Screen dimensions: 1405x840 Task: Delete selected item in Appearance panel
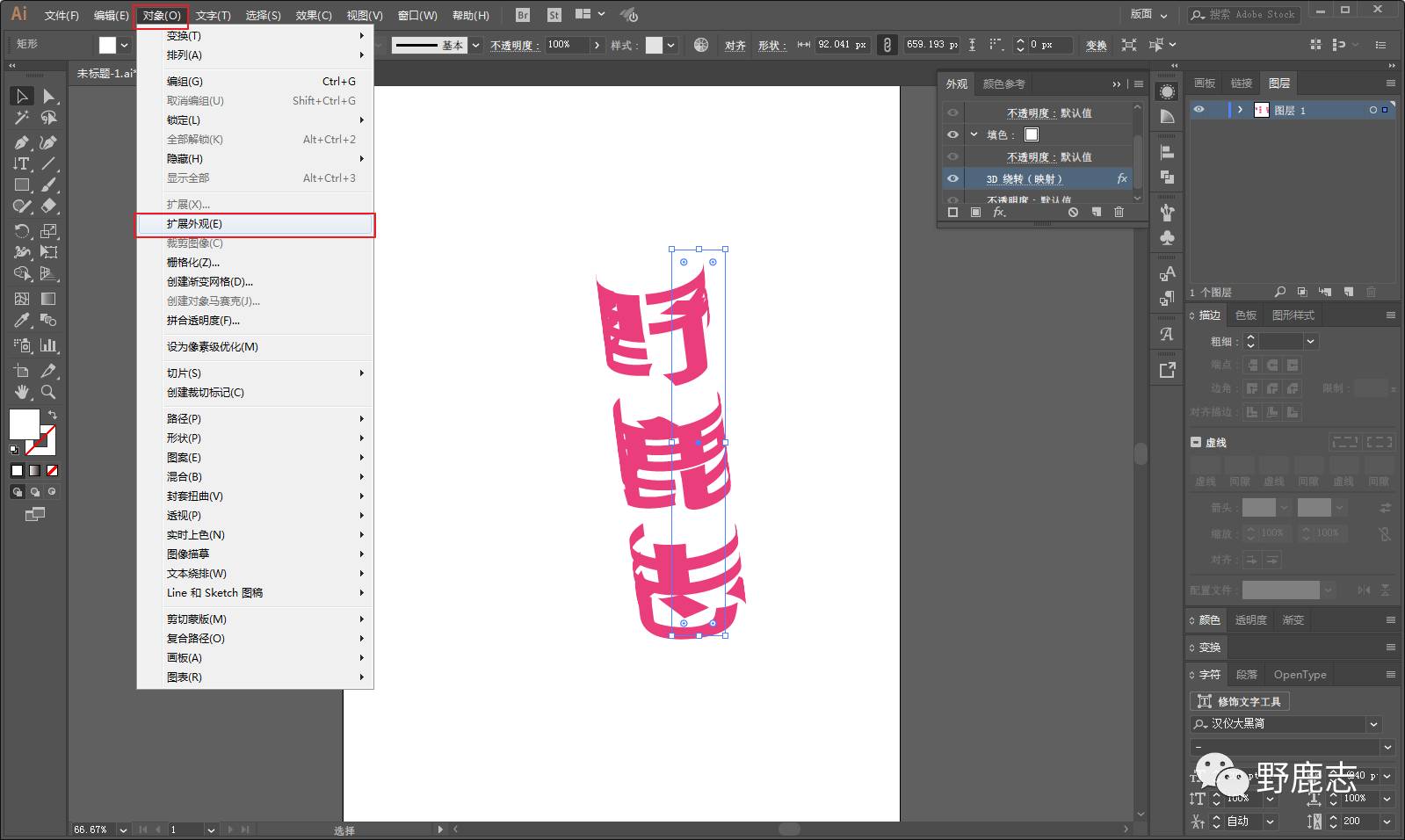[1119, 213]
